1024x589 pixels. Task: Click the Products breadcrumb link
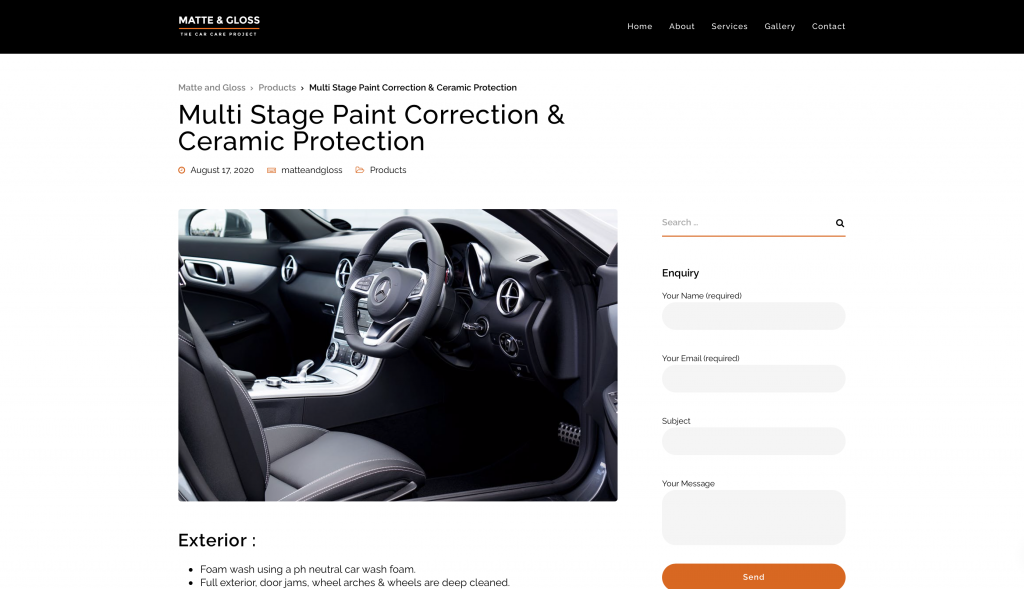[x=277, y=88]
